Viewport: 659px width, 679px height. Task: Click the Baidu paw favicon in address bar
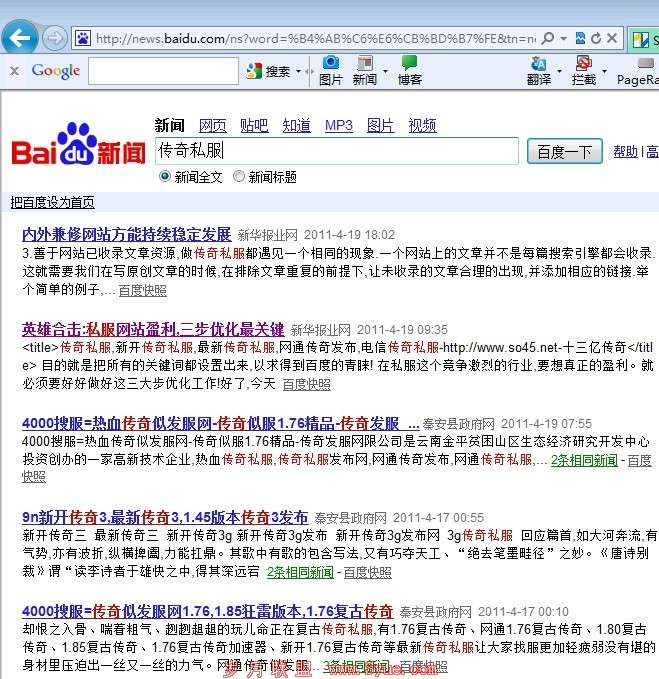pos(83,39)
